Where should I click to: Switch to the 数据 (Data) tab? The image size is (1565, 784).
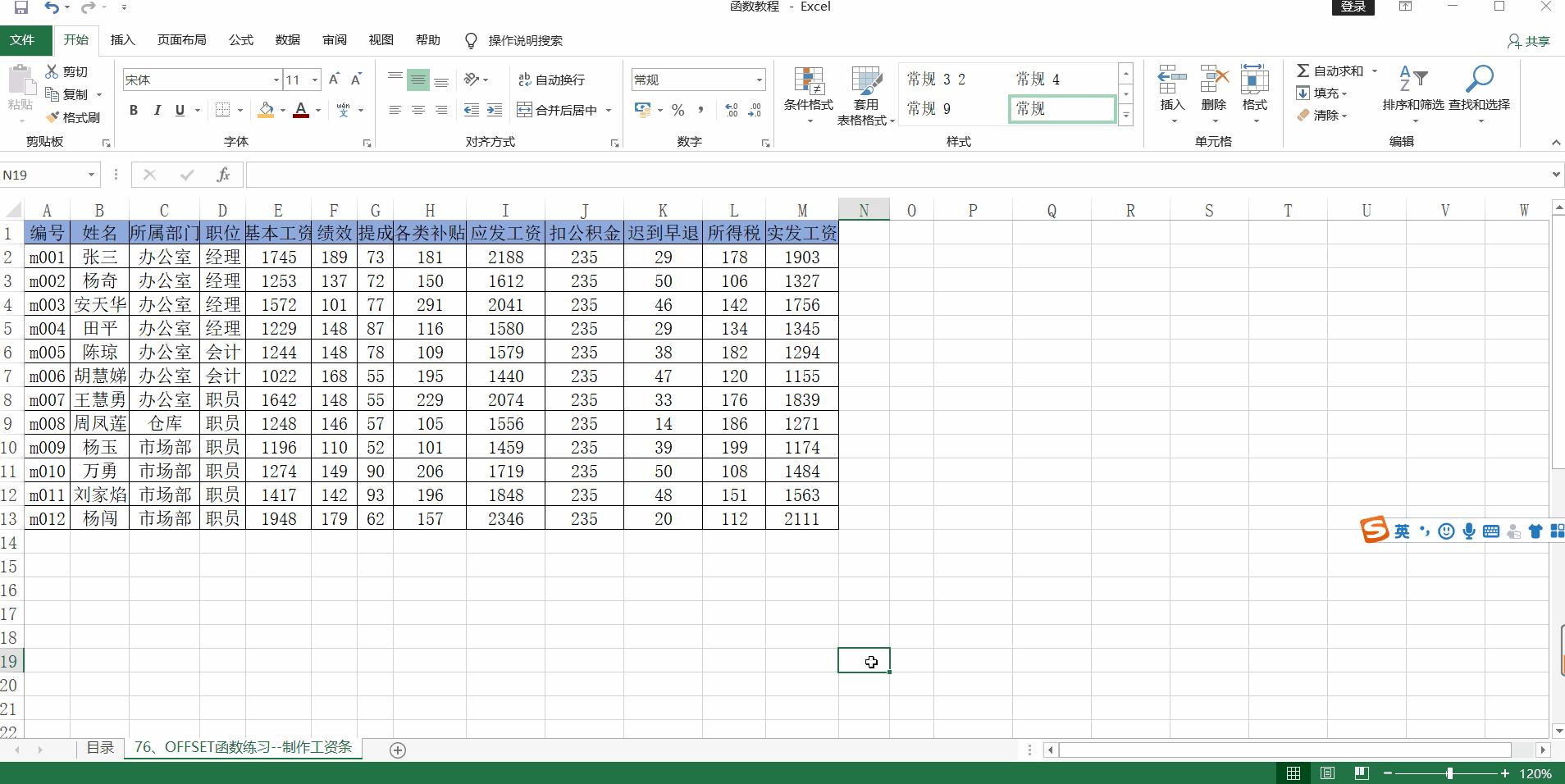point(288,39)
